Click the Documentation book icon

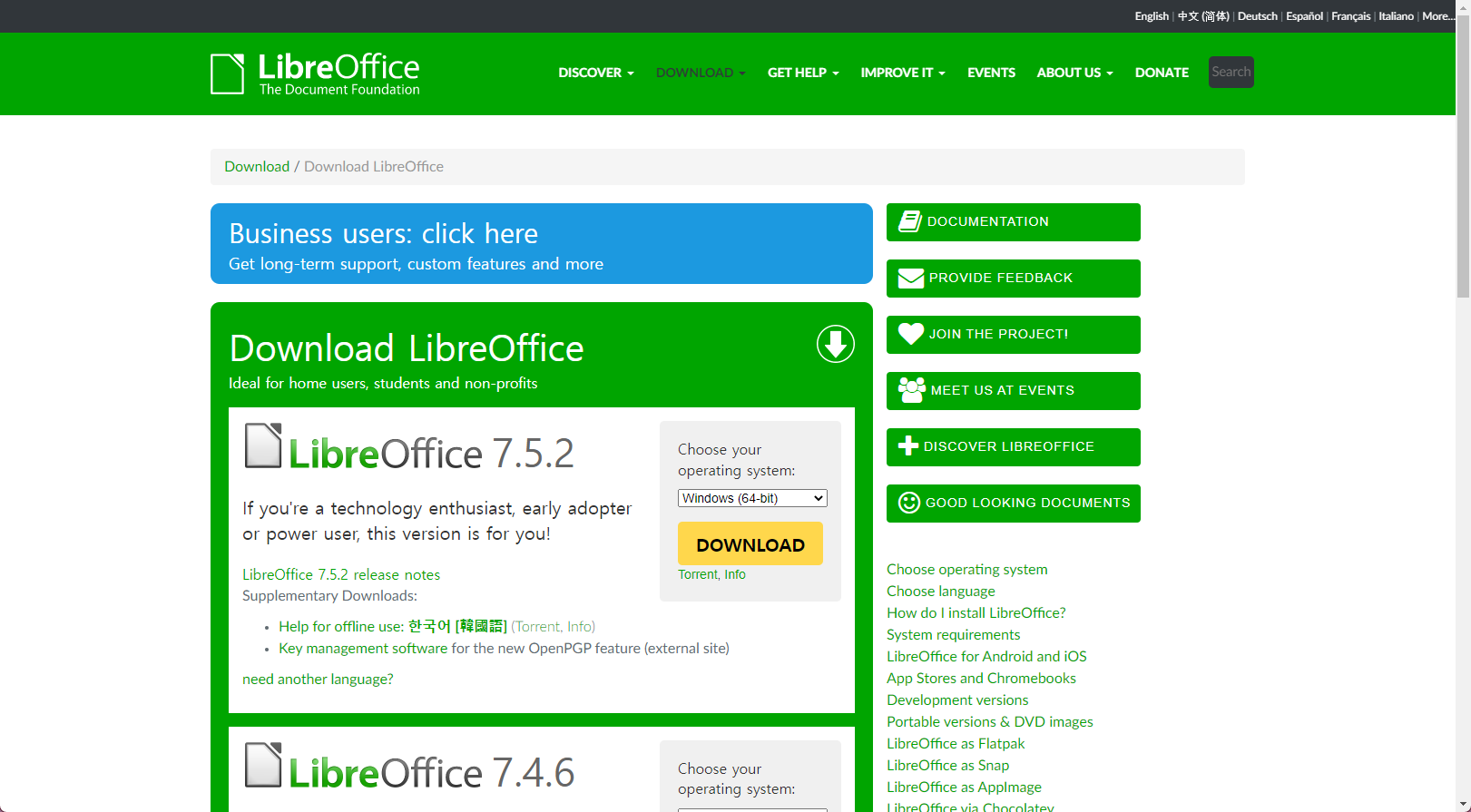pos(910,221)
